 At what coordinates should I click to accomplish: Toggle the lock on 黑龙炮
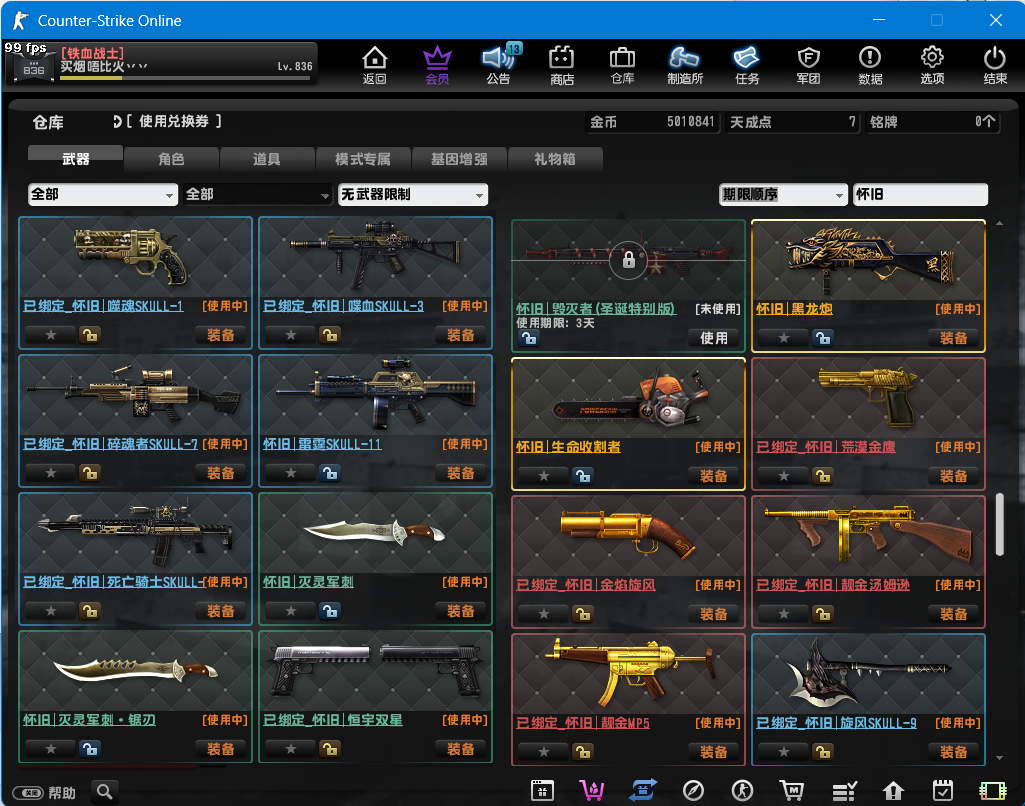[822, 338]
